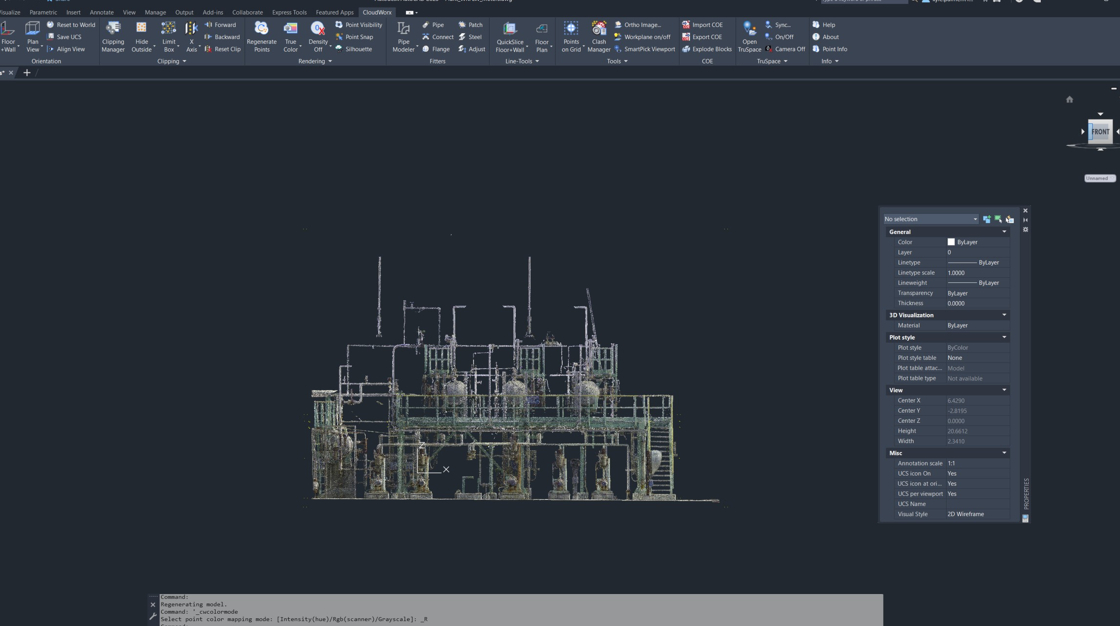Click Reset Clip

pyautogui.click(x=222, y=49)
